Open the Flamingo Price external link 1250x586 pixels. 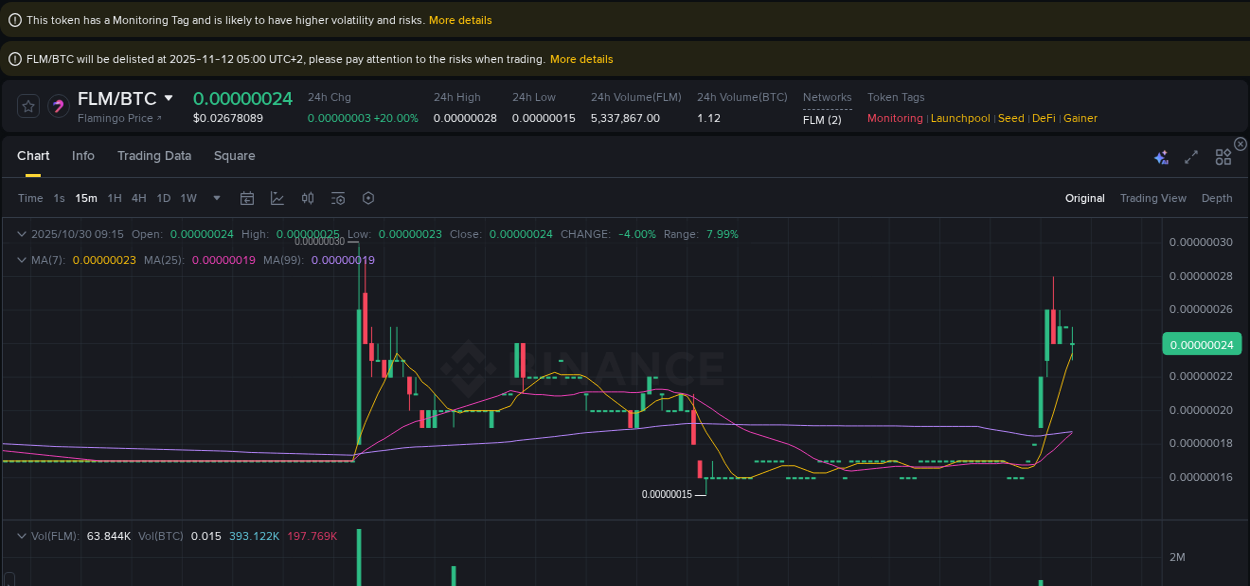pos(120,118)
